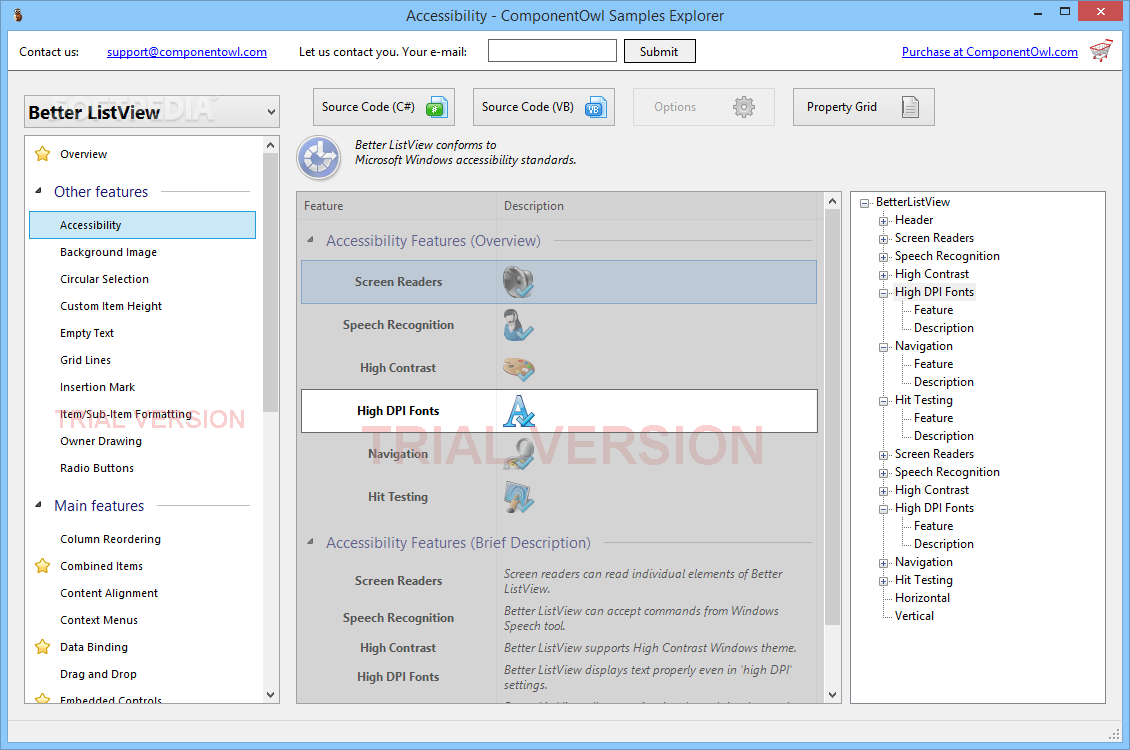Image resolution: width=1130 pixels, height=750 pixels.
Task: Select Item/Sub-Item Formatting in sidebar
Action: pos(126,414)
